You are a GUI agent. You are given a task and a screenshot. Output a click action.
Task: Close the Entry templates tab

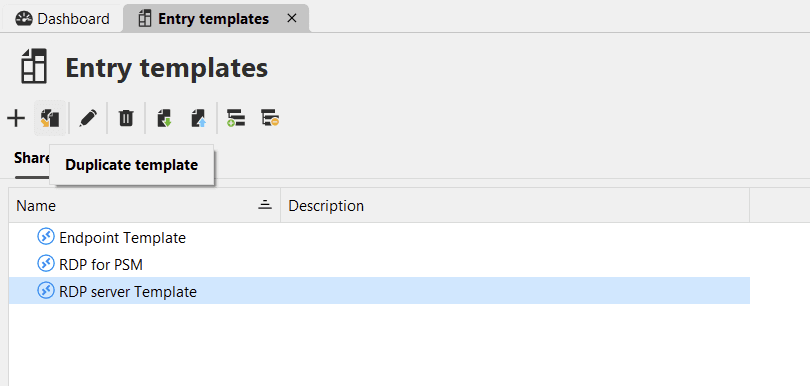(x=292, y=18)
